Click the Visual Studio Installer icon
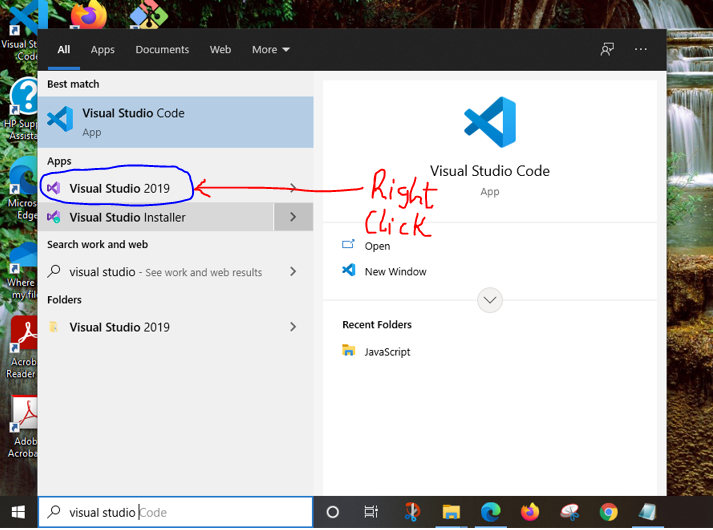 coord(54,217)
